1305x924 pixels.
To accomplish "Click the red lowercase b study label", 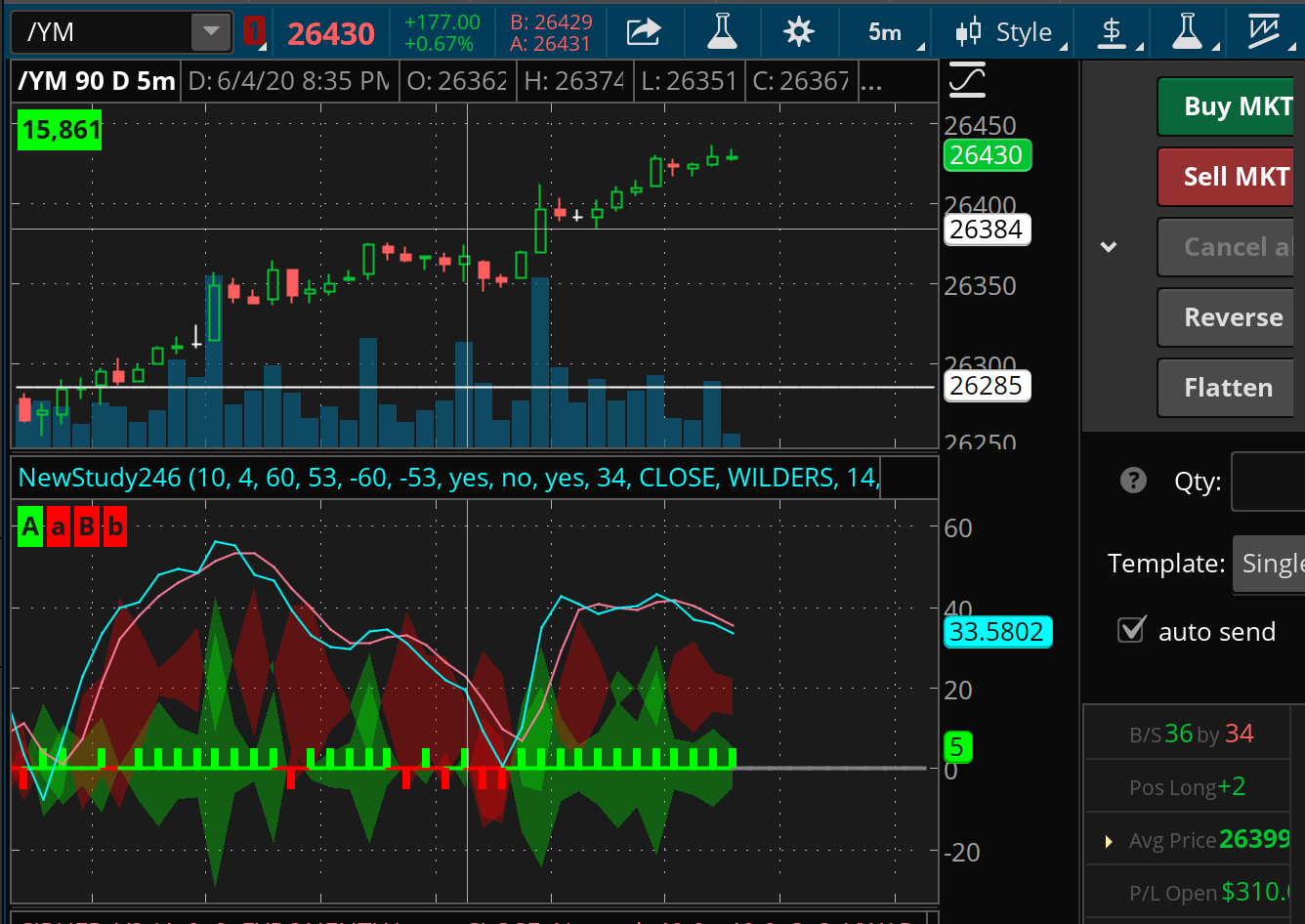I will point(115,526).
